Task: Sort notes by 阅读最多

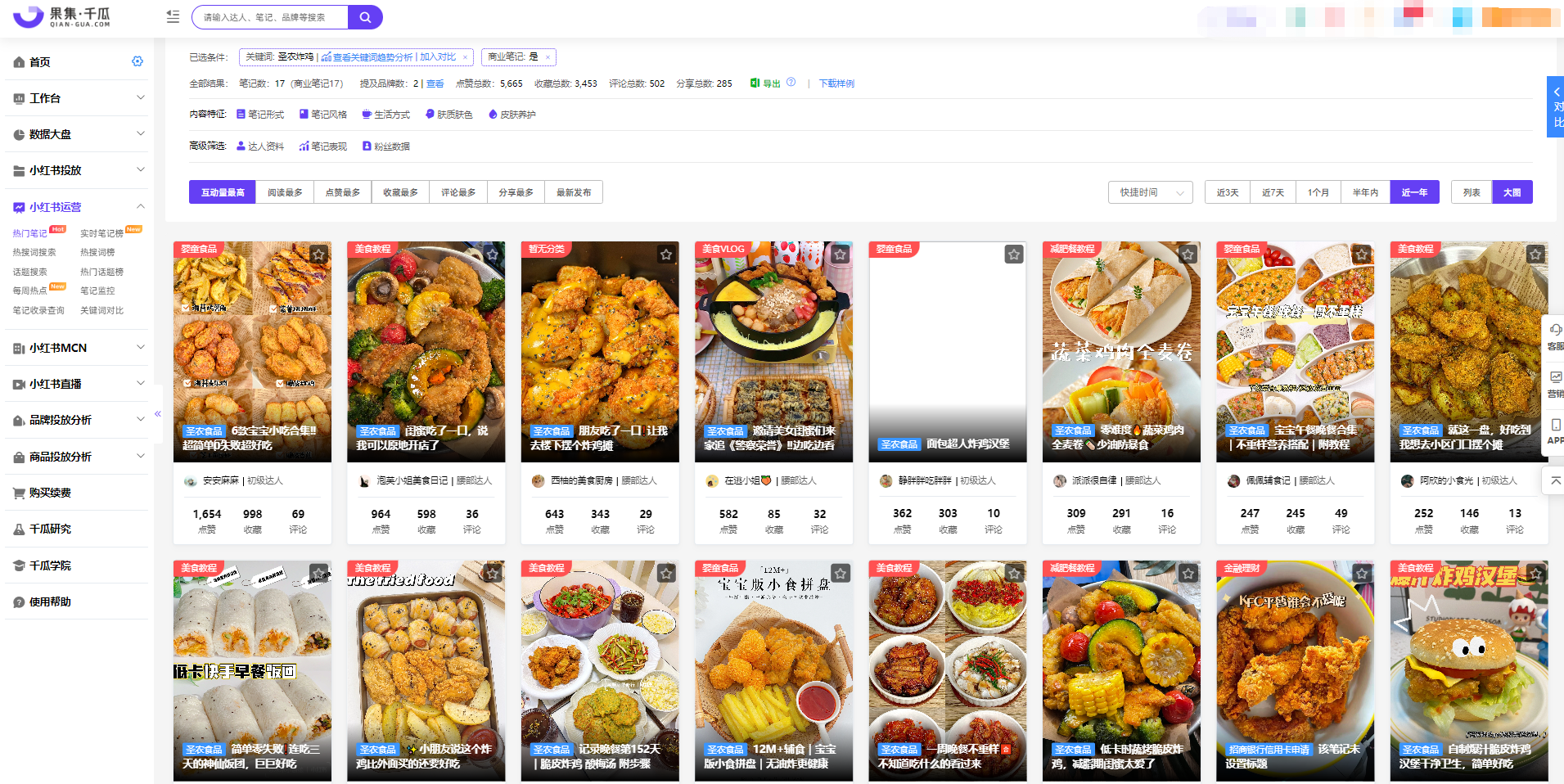Action: tap(285, 192)
